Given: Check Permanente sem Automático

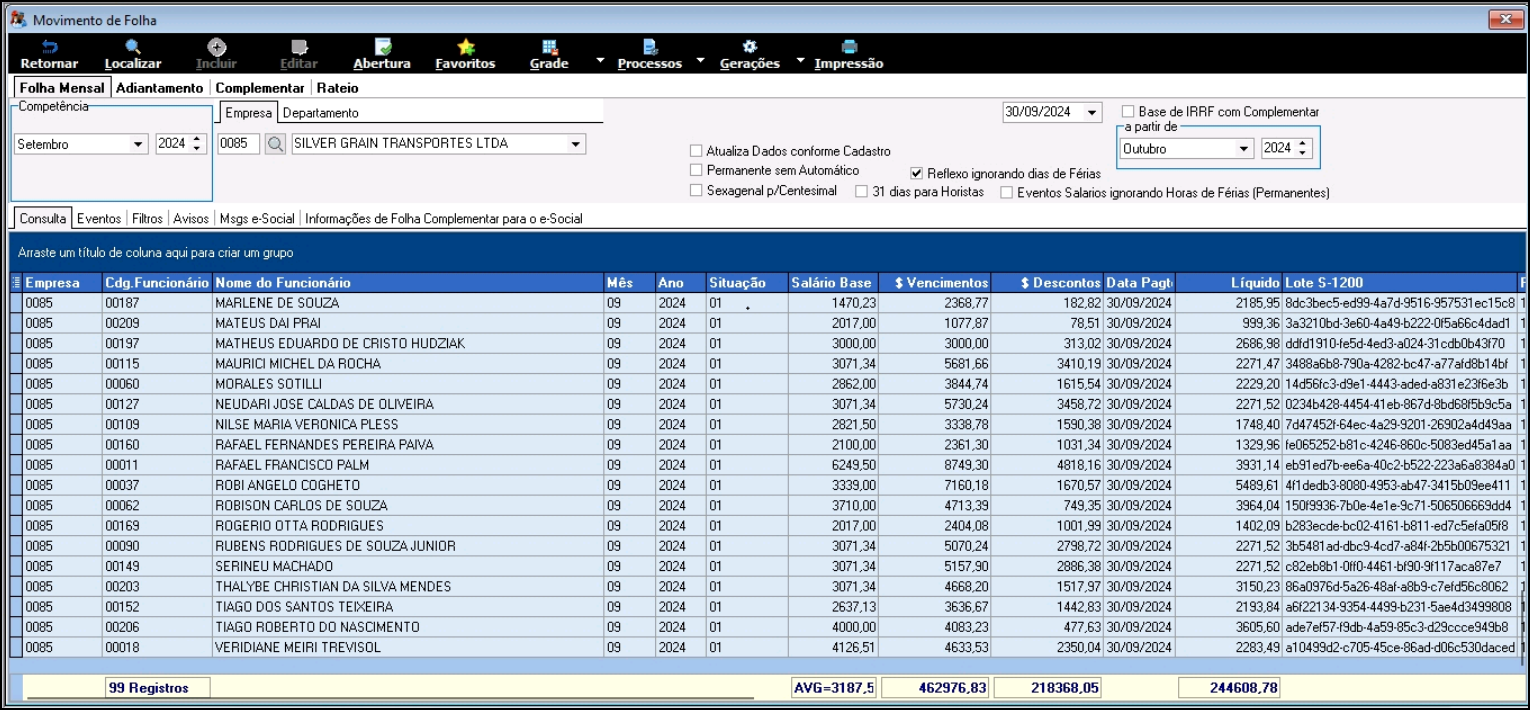Looking at the screenshot, I should coord(696,171).
